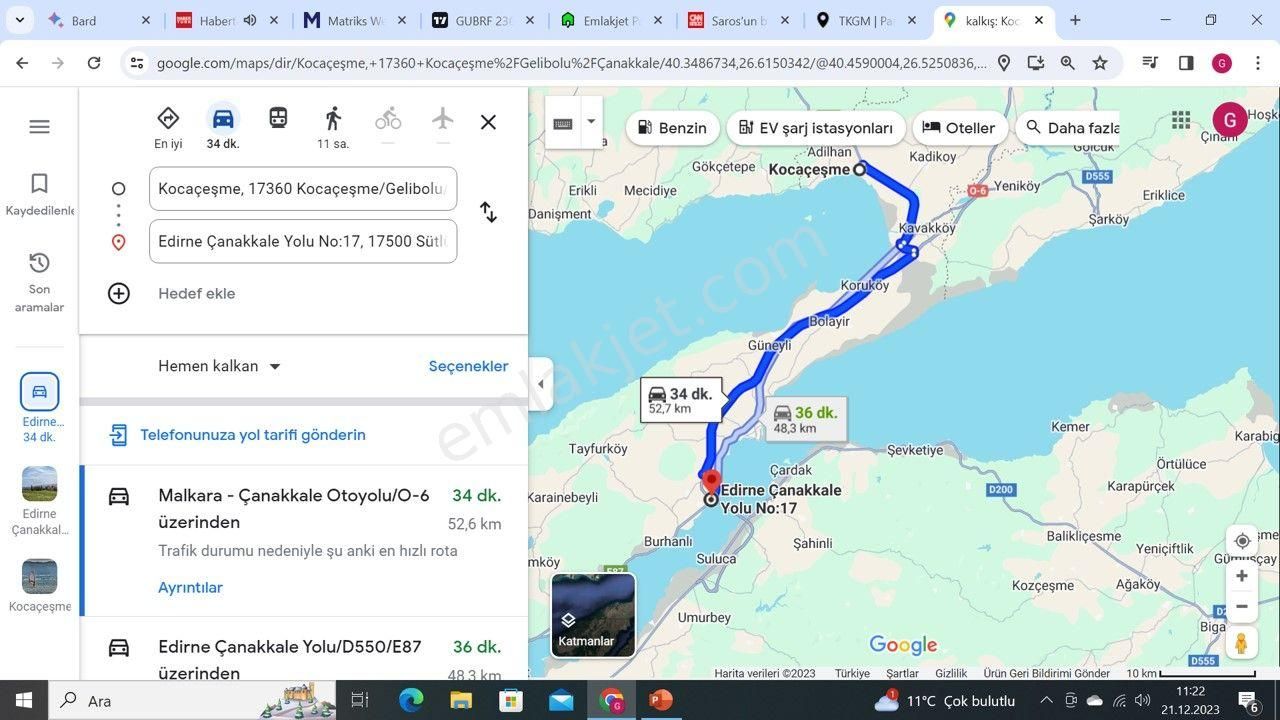The image size is (1280, 720).
Task: Open Street View pegman
Action: [1242, 643]
